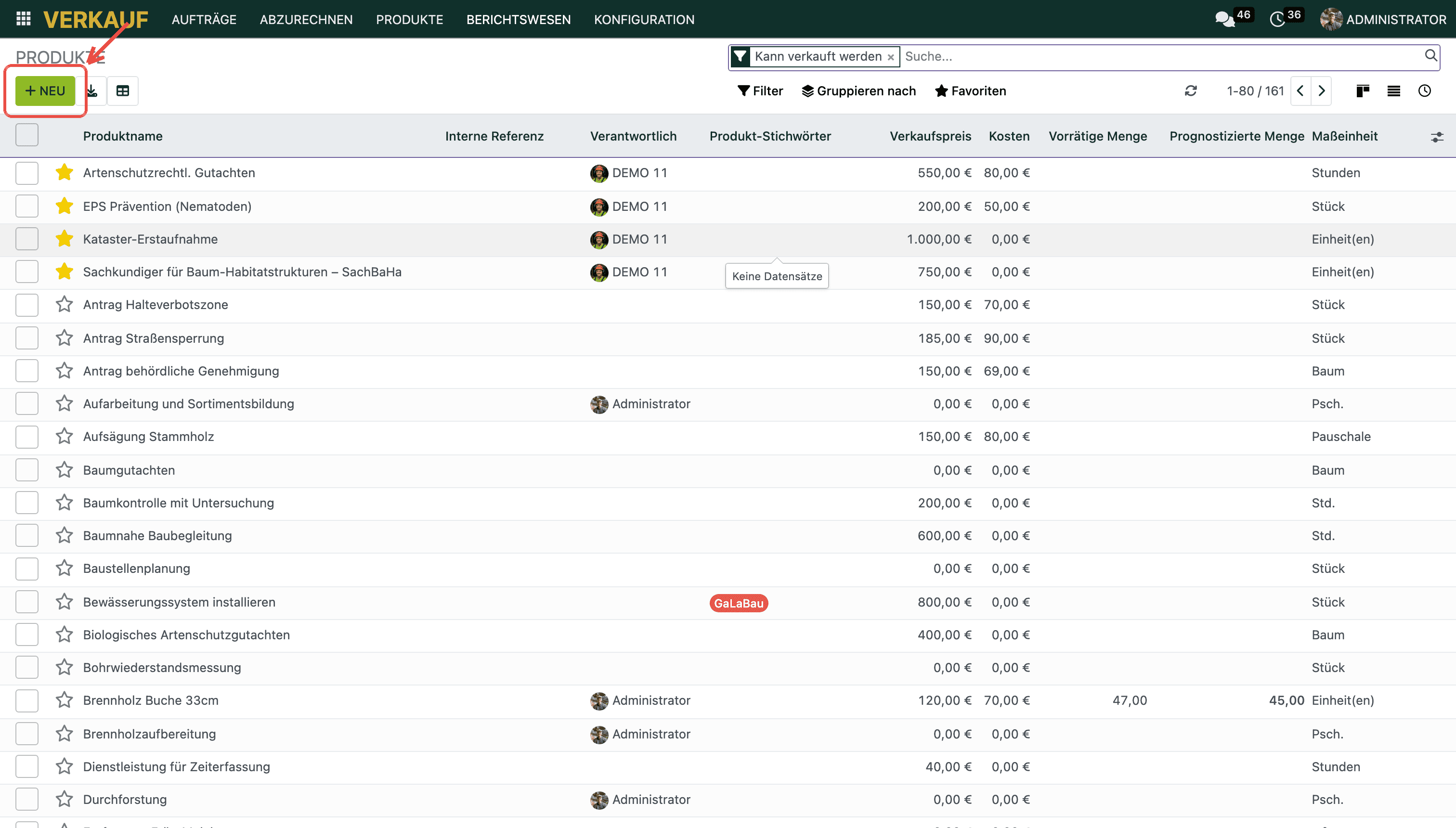Viewport: 1456px width, 828px height.
Task: Click the 1-80 / 161 pager counter
Action: click(x=1255, y=91)
